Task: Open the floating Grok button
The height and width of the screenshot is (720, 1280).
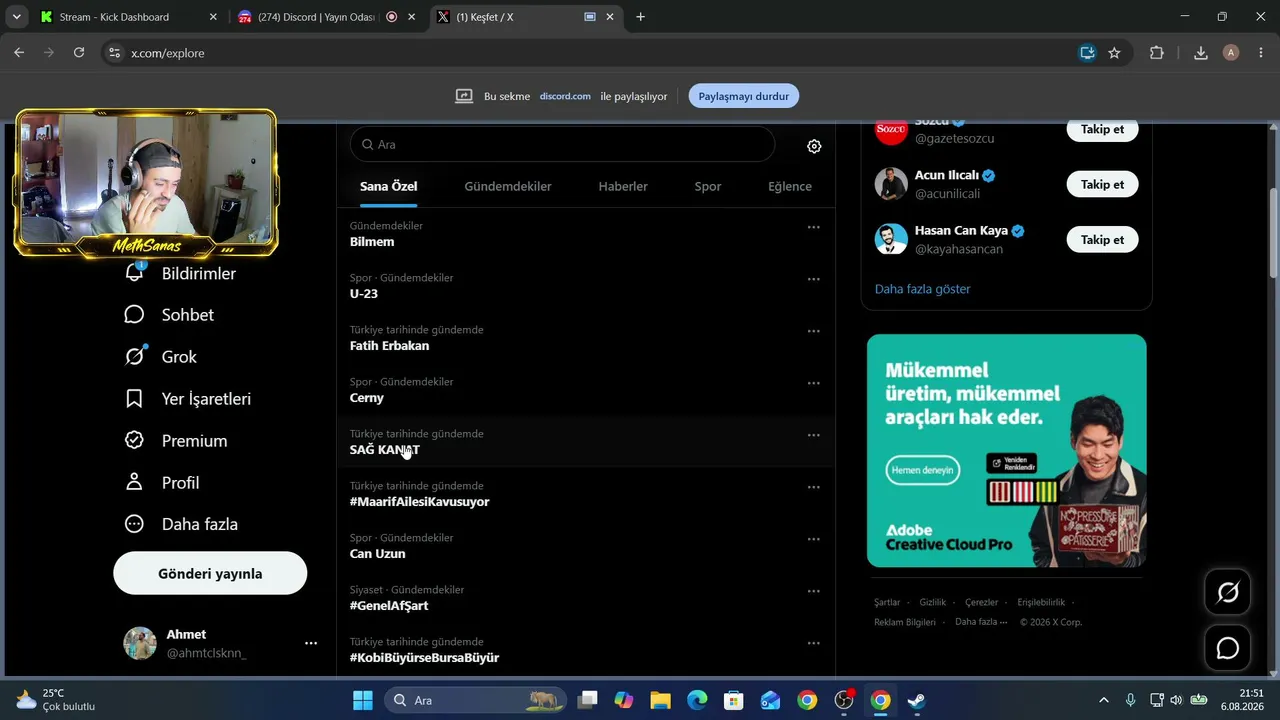Action: [x=1227, y=593]
